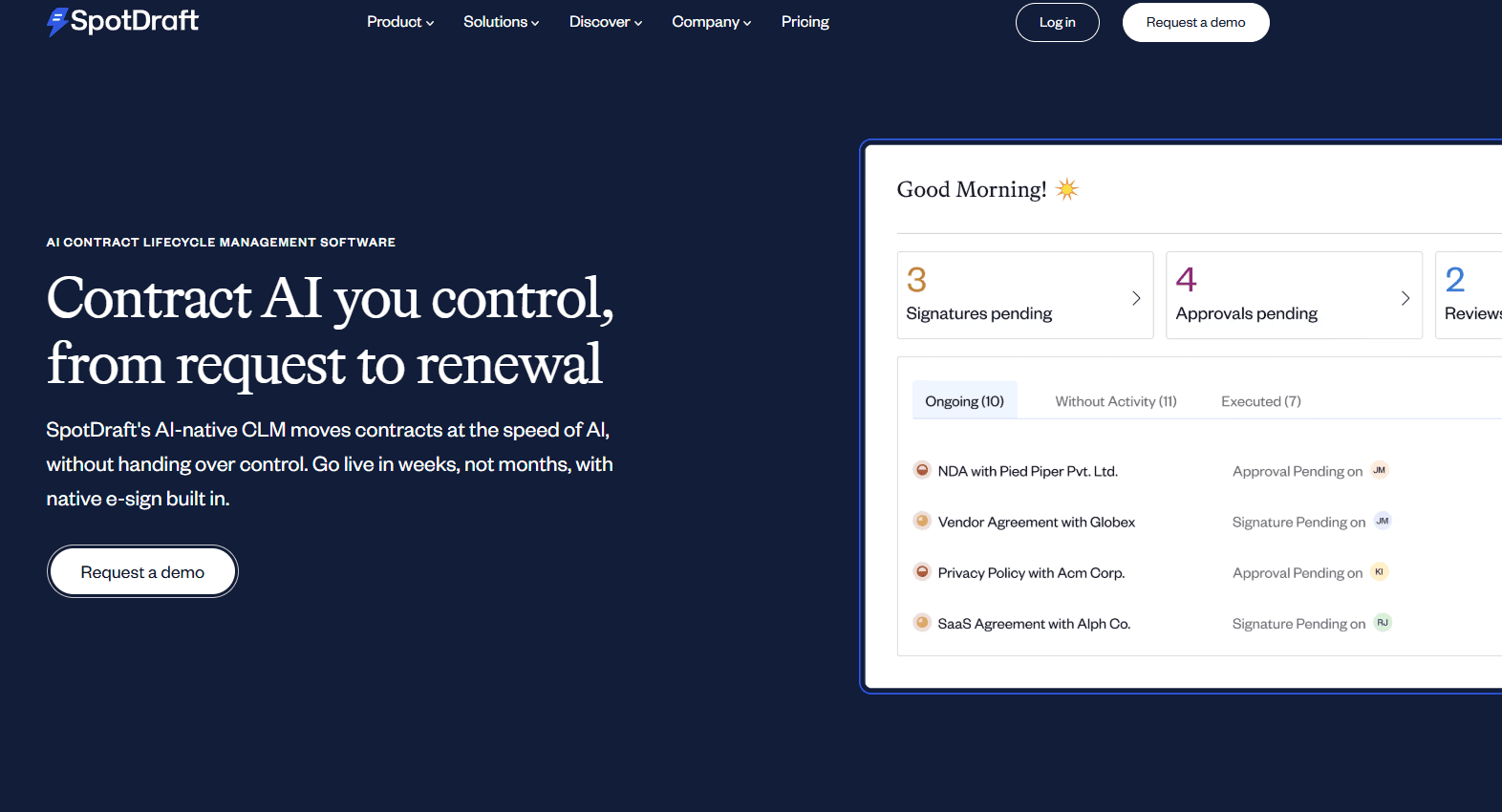Switch to the Ongoing (10) tab
This screenshot has height=812, width=1502.
tap(965, 401)
